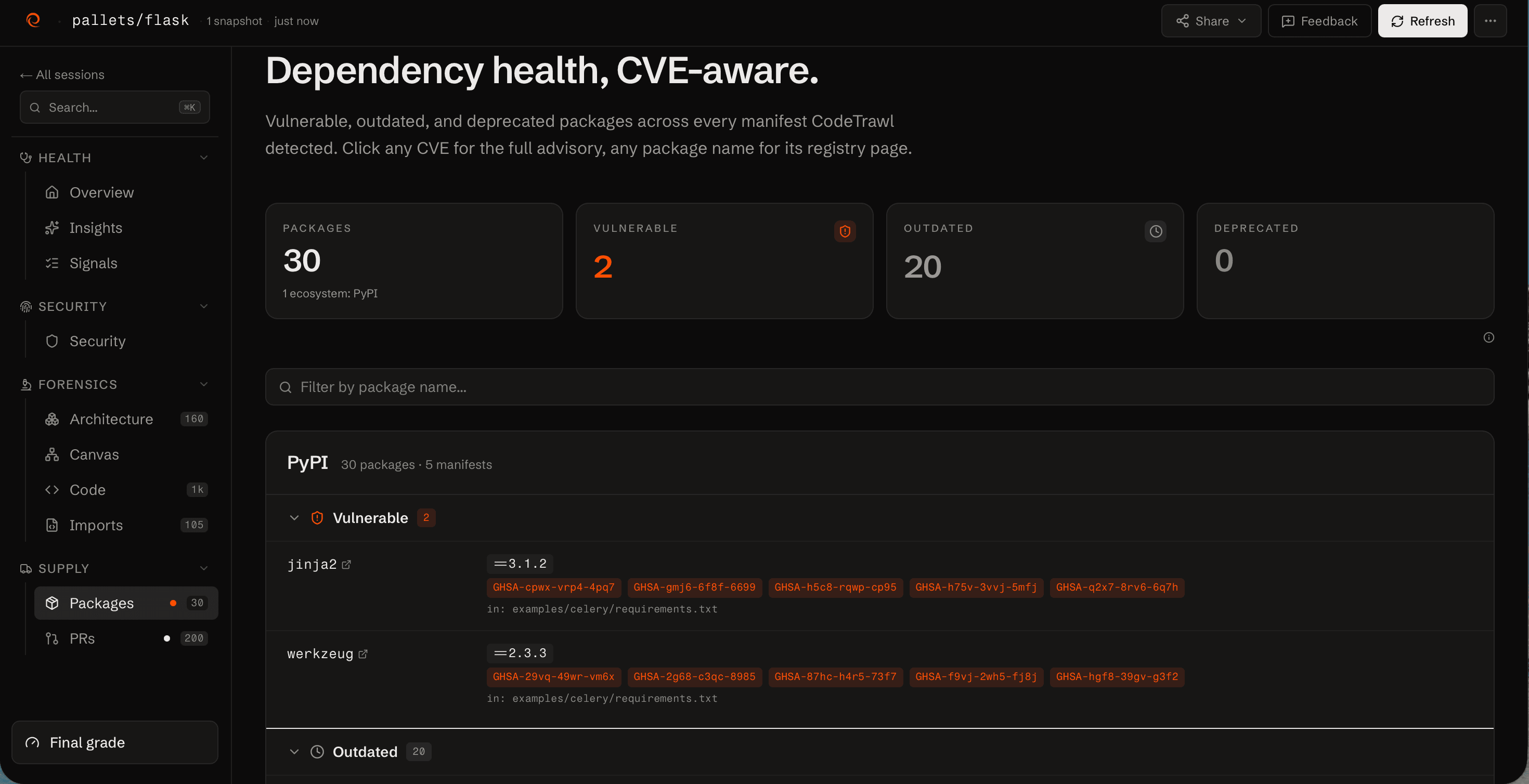Open advisory GHSA-87hc-h4r5-73f7
Viewport: 1529px width, 784px height.
tap(835, 677)
